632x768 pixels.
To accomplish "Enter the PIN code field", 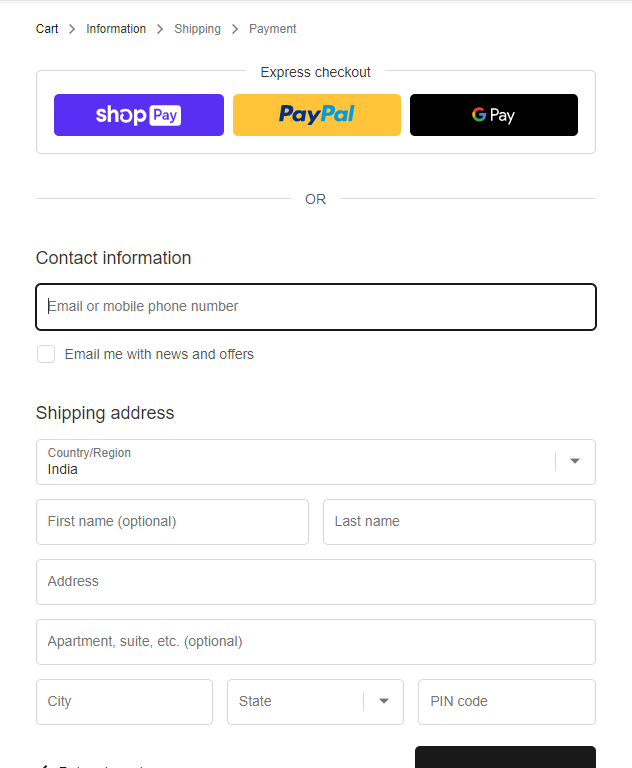I will [507, 702].
